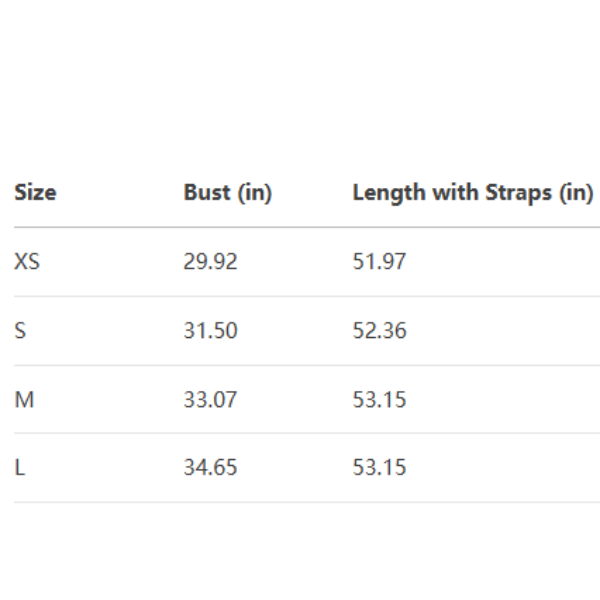Click the word "with" in the header

click(453, 193)
